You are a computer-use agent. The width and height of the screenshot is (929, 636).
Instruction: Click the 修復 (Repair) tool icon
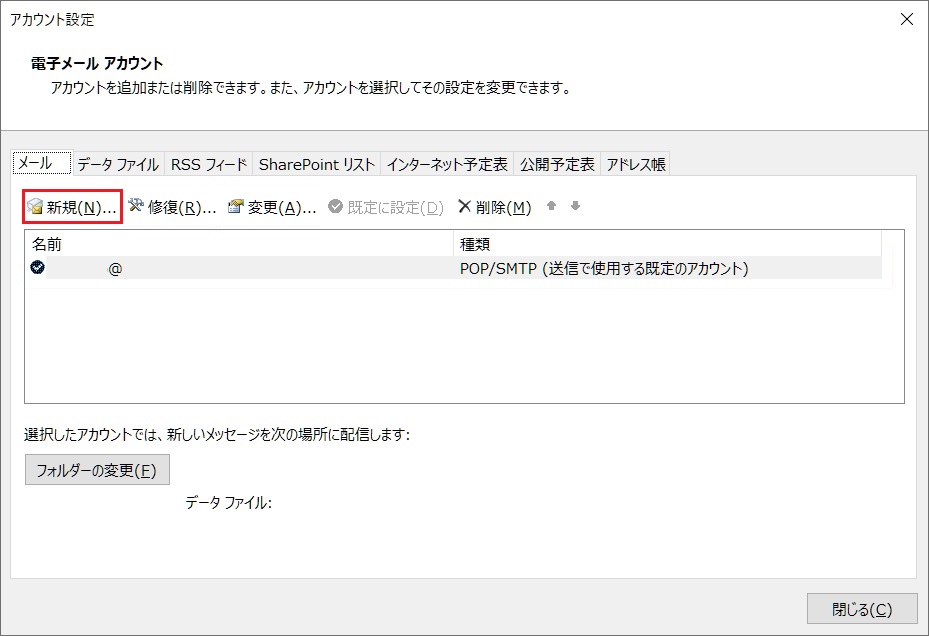coord(136,207)
